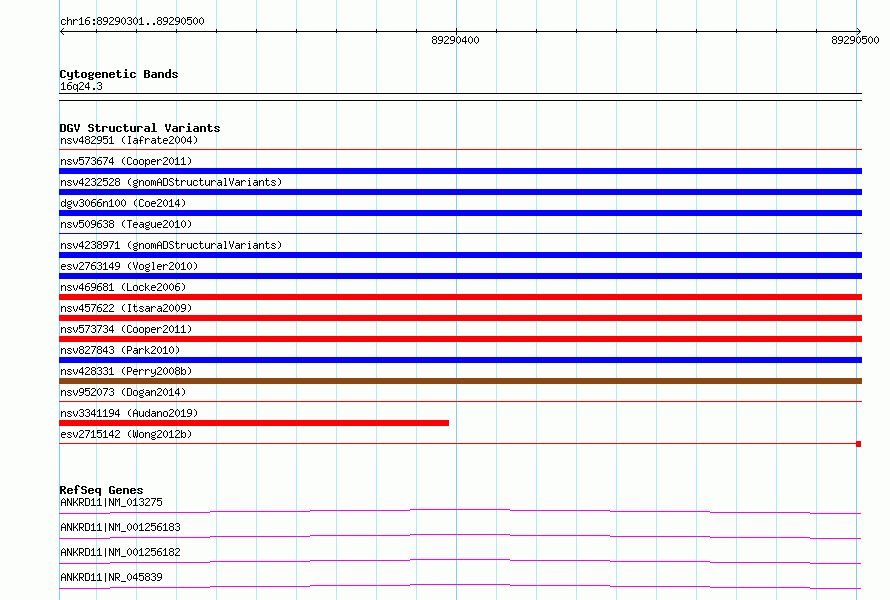Select the blue bar under nsv573674
This screenshot has width=890, height=600.
click(x=460, y=171)
